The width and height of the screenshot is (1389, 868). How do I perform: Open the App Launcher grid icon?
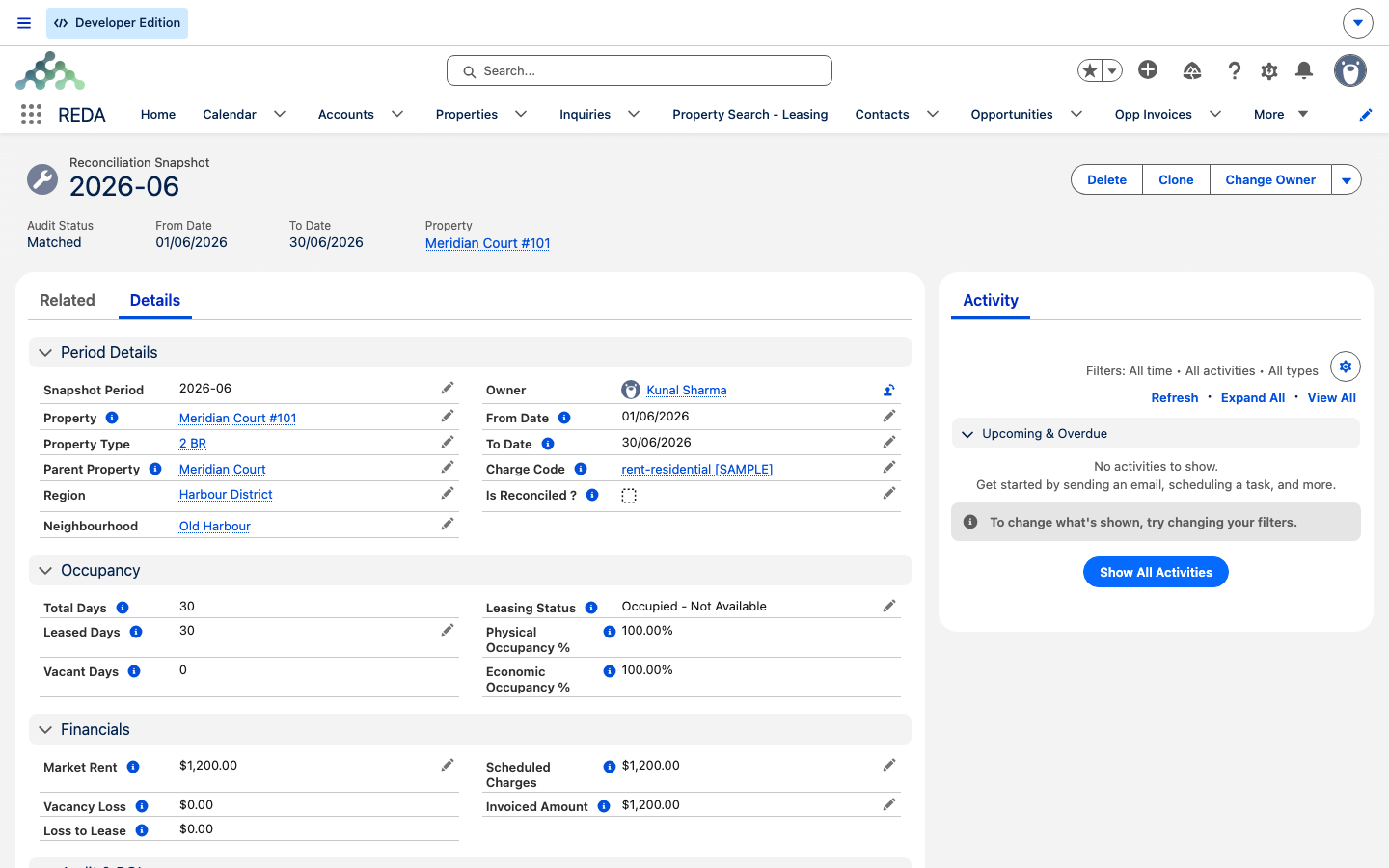click(x=31, y=114)
